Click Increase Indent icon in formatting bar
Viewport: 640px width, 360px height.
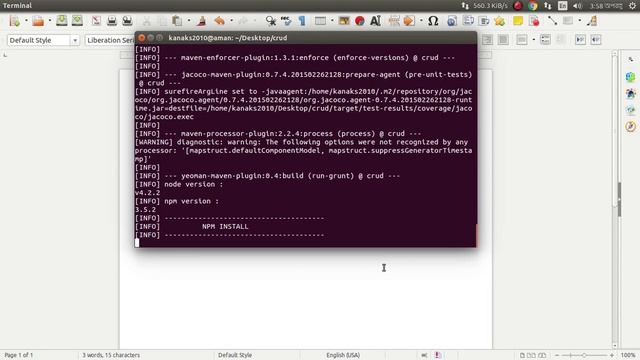click(x=580, y=40)
